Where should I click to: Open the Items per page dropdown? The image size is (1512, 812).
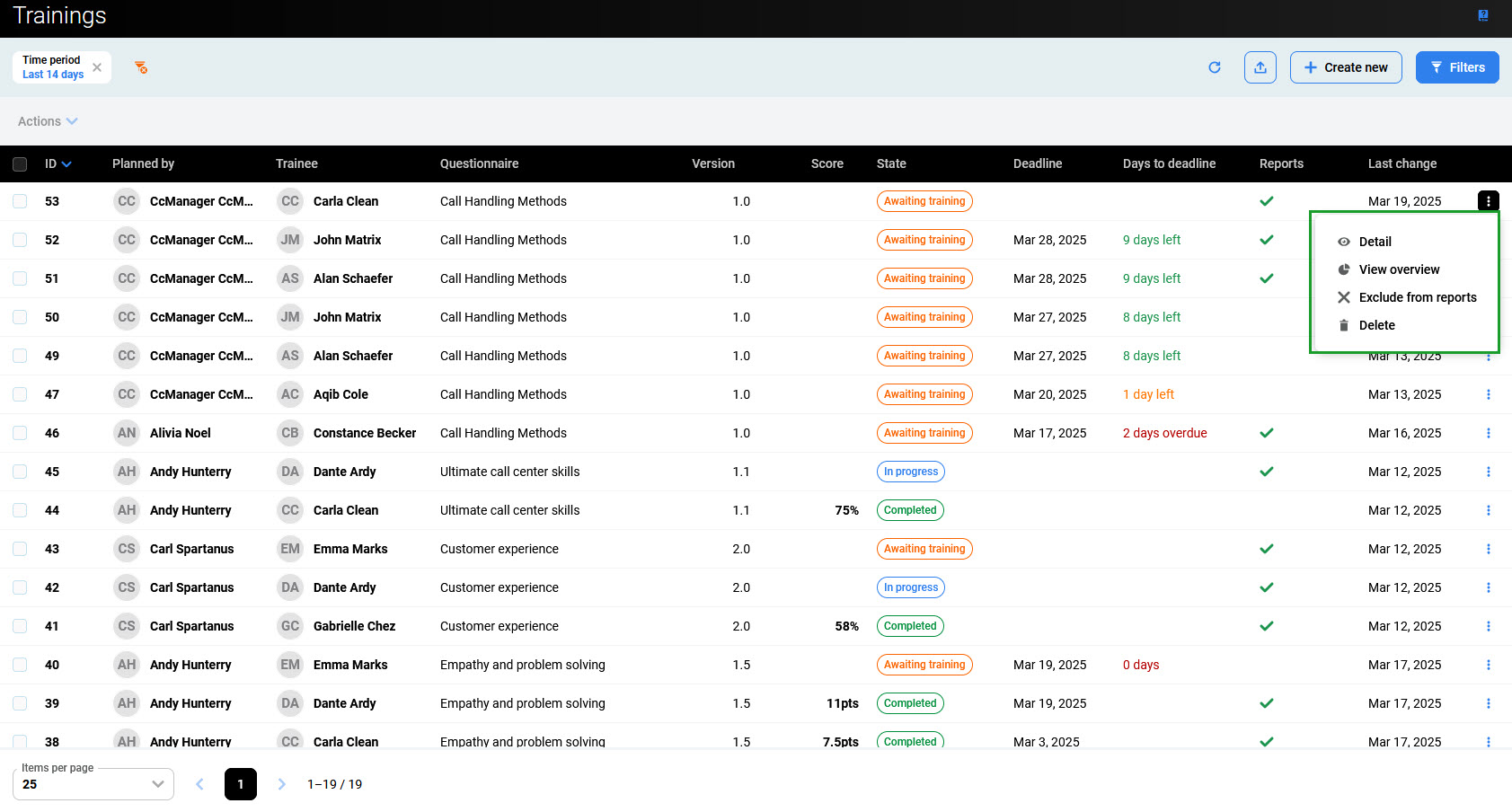93,784
